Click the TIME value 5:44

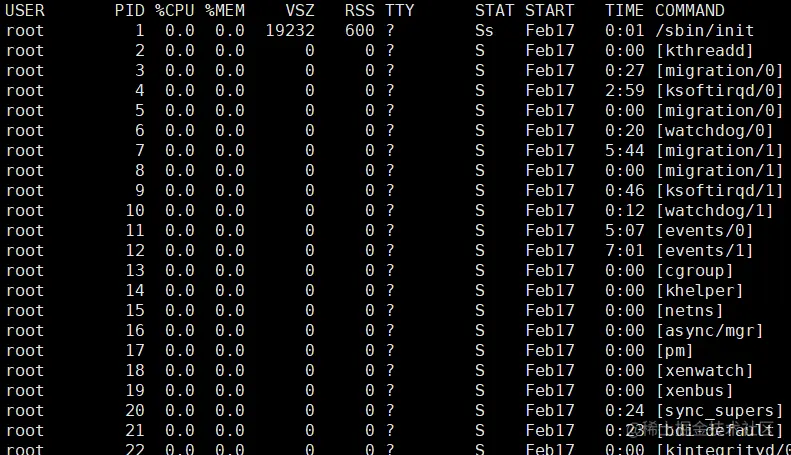[625, 150]
